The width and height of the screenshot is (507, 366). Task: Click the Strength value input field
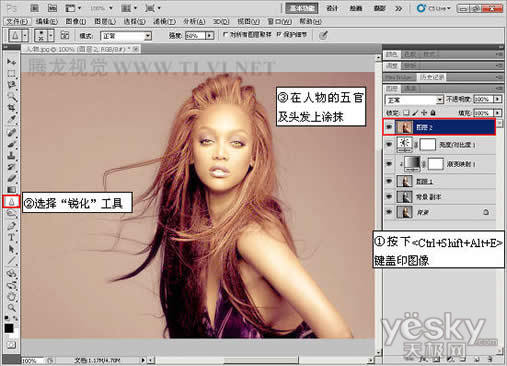click(x=195, y=35)
